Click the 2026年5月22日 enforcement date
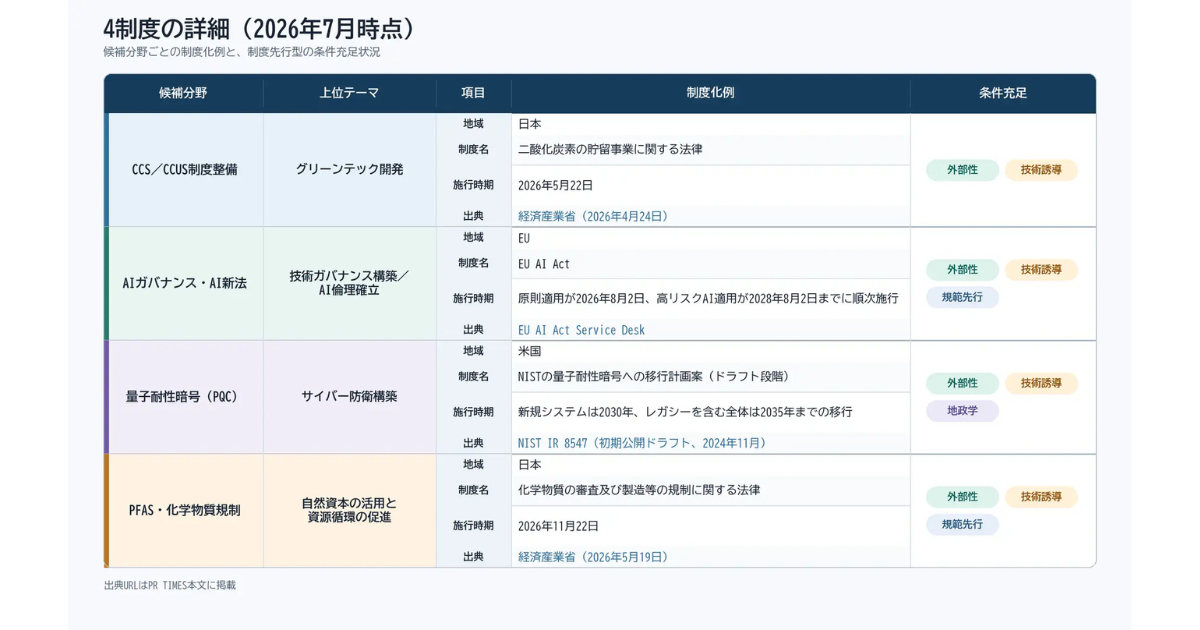 pos(555,185)
